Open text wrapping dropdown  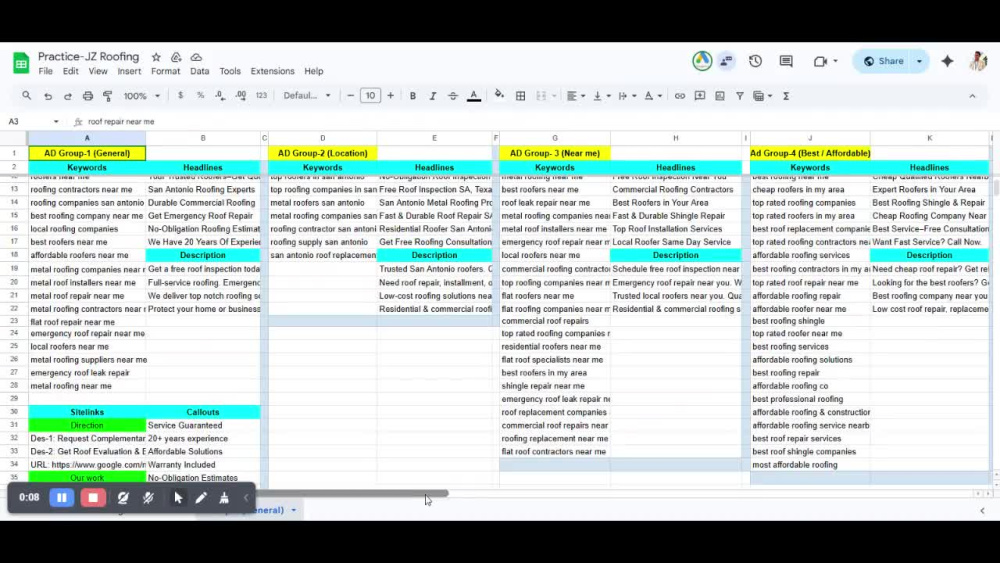tap(627, 96)
